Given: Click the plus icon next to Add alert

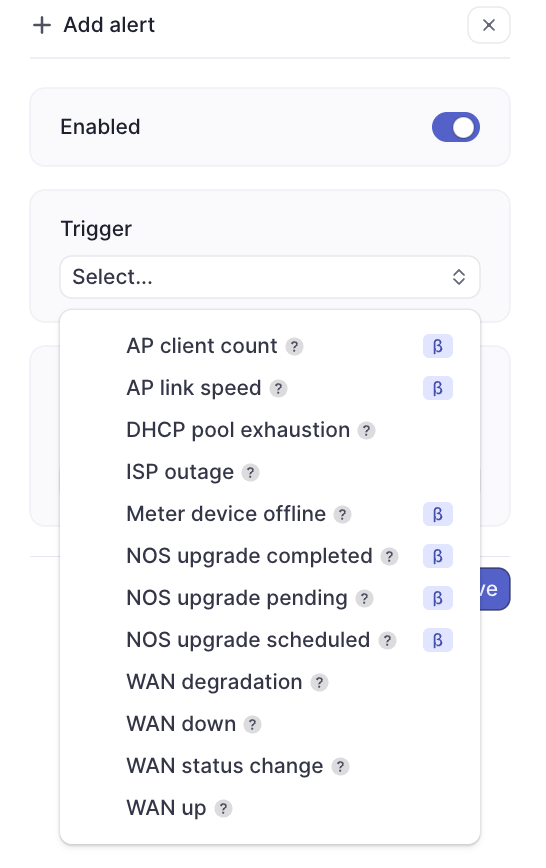Looking at the screenshot, I should 42,25.
